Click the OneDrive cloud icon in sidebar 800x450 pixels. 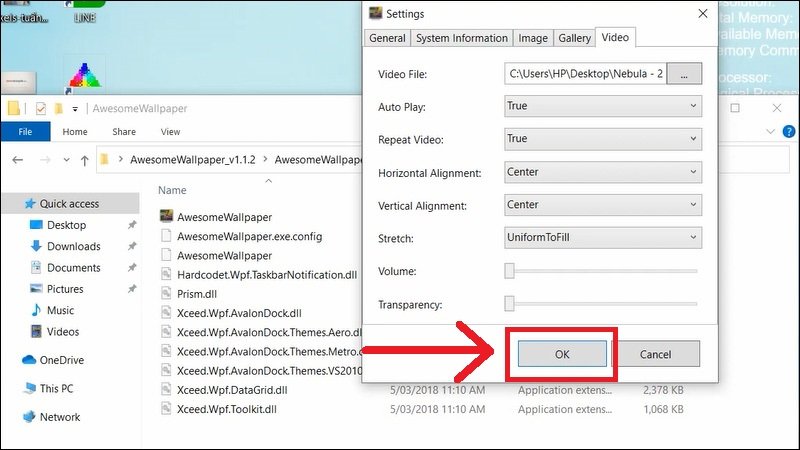29,360
